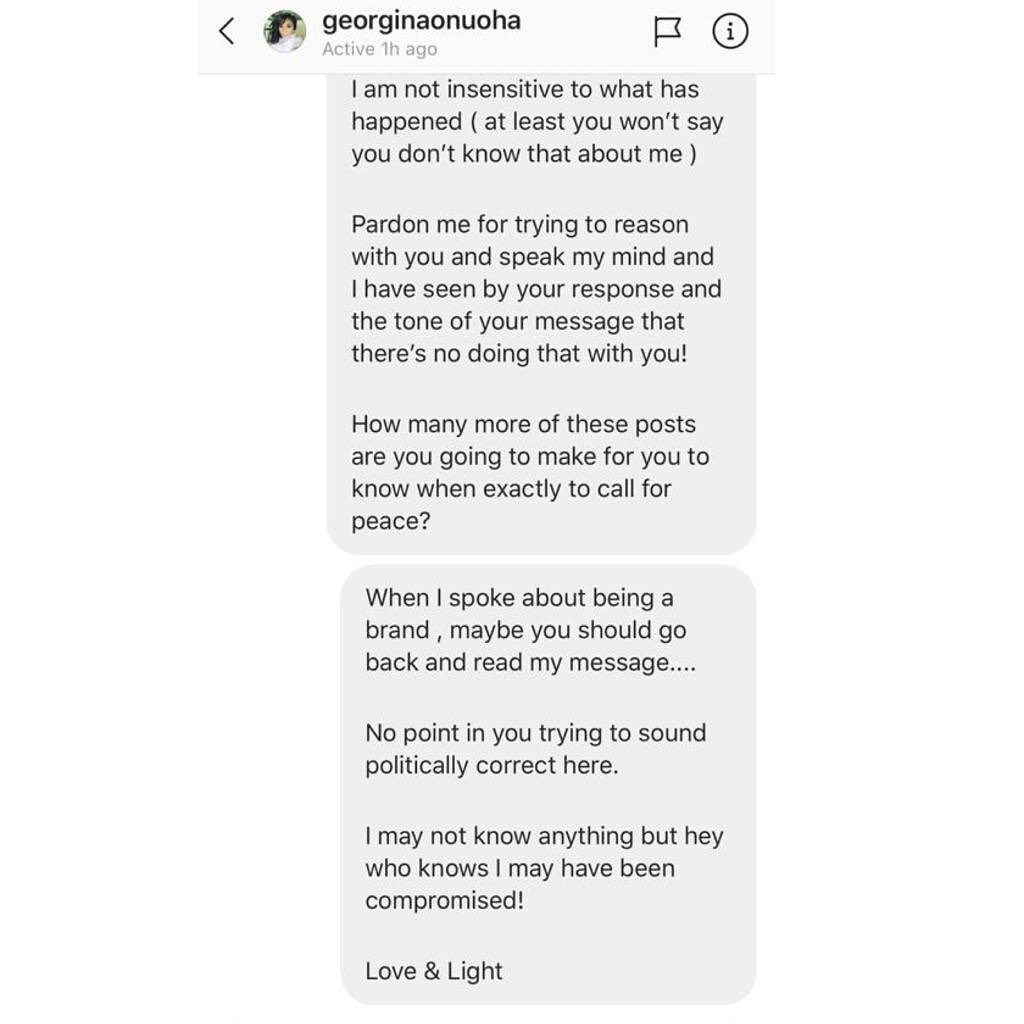Open the georginaonuoha username profile link
Image resolution: width=1024 pixels, height=1024 pixels.
pyautogui.click(x=421, y=21)
